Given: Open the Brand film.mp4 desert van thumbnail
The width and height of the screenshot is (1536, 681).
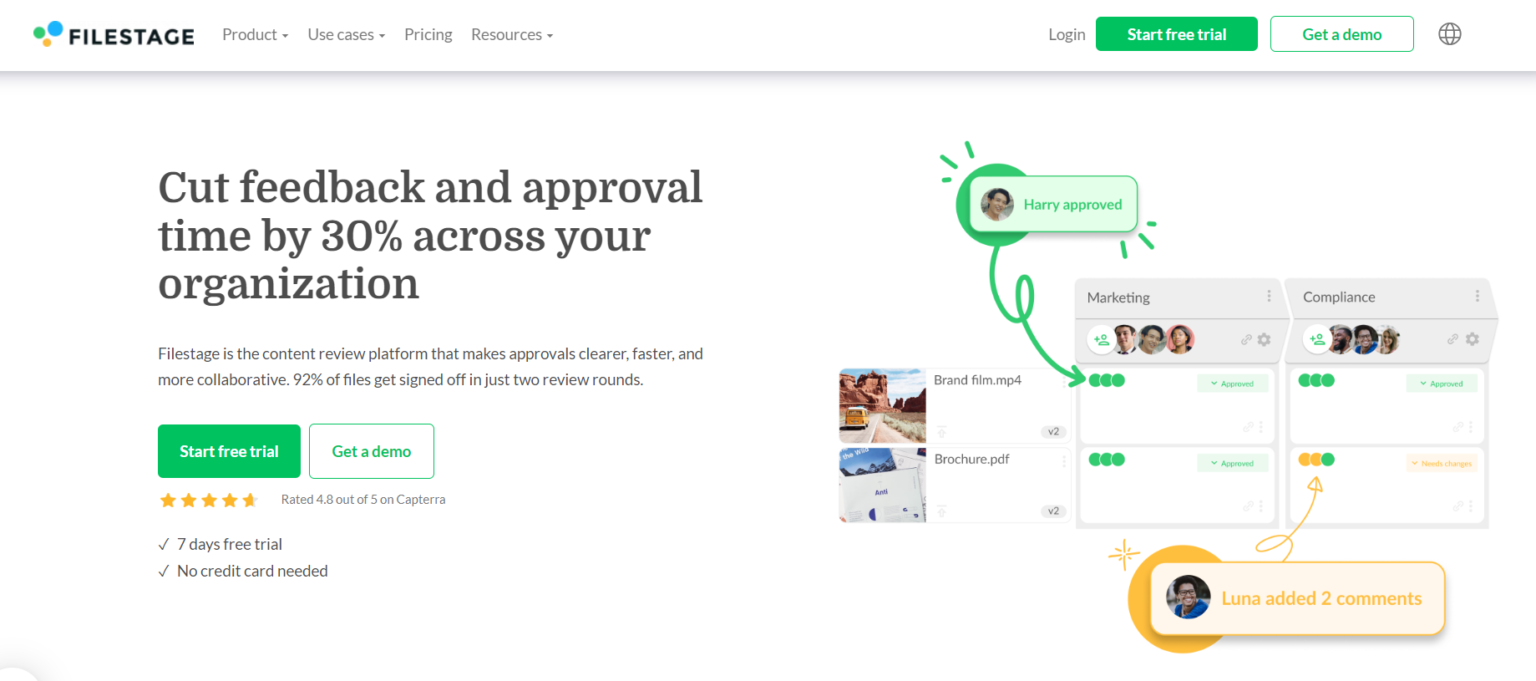Looking at the screenshot, I should pyautogui.click(x=882, y=406).
